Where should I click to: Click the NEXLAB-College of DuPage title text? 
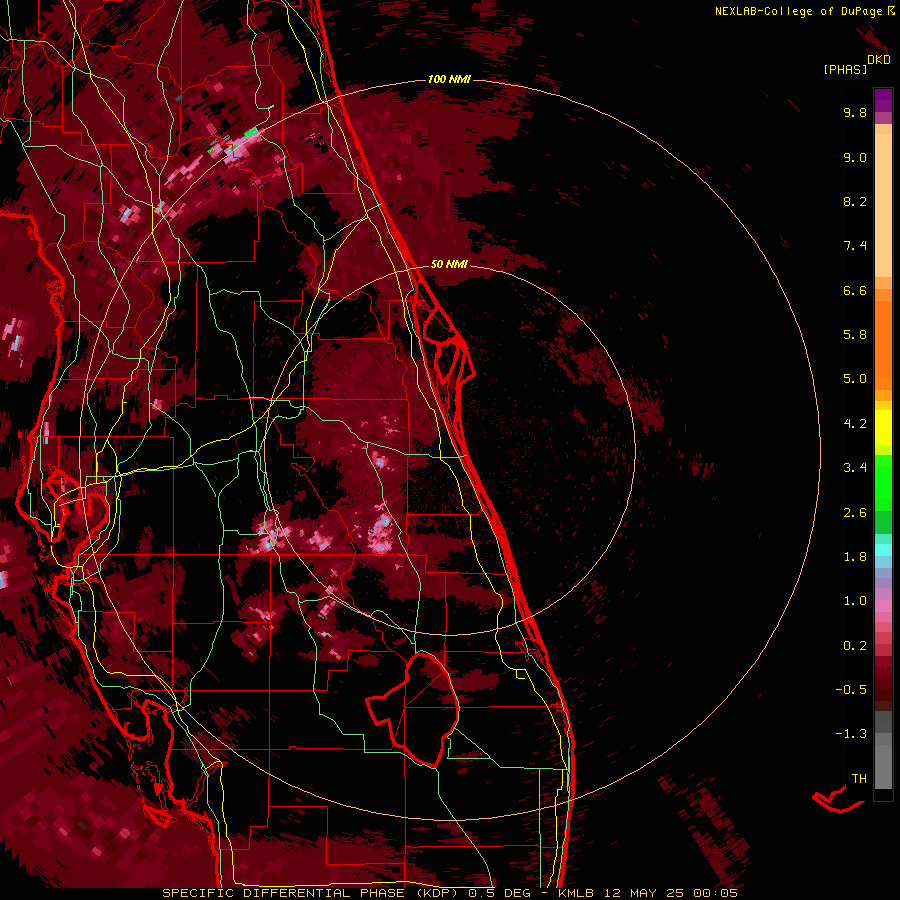coord(804,11)
